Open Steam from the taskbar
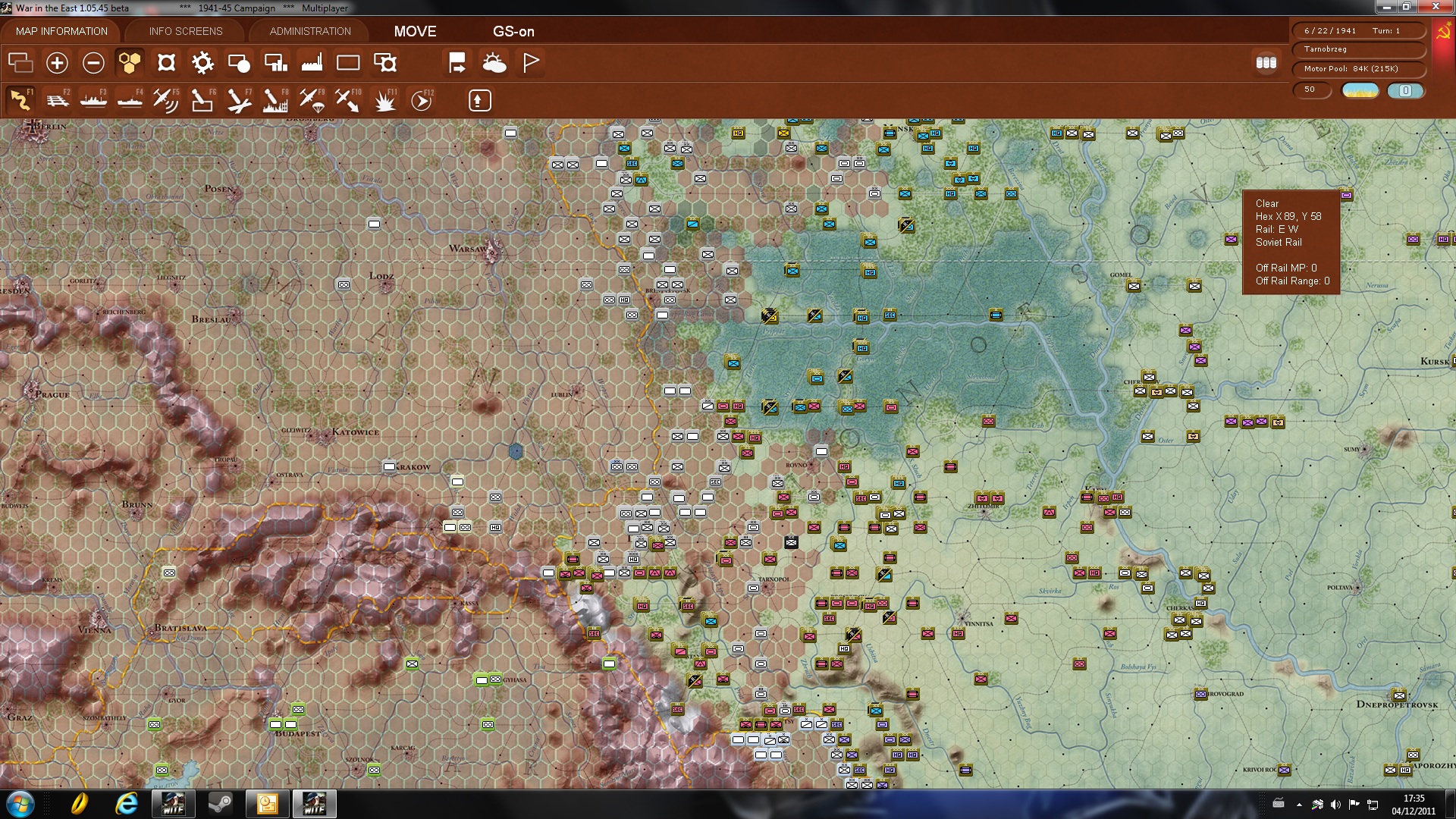 (x=221, y=804)
